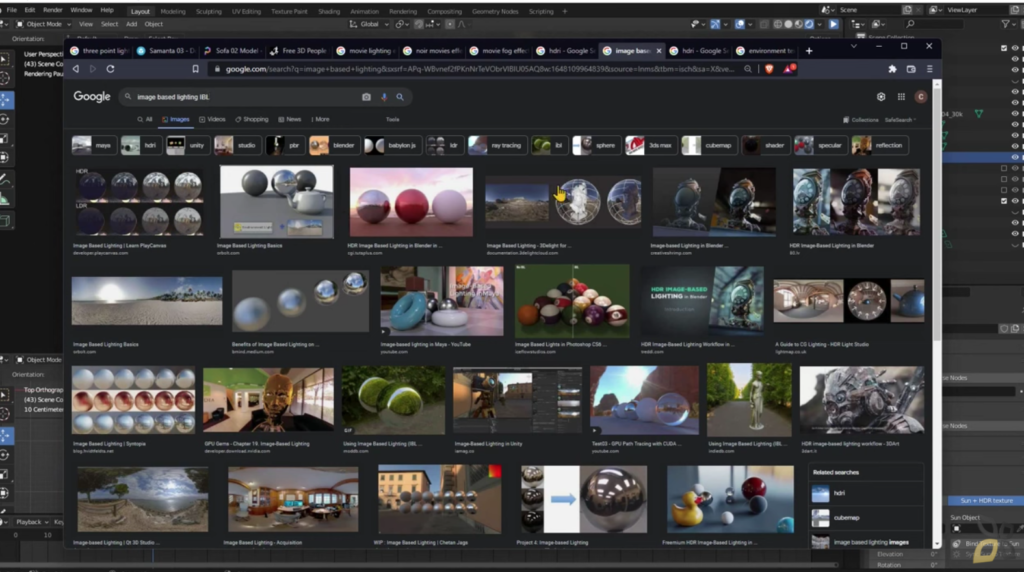Open billiard balls image thumbnail
1024x572 pixels.
point(572,301)
